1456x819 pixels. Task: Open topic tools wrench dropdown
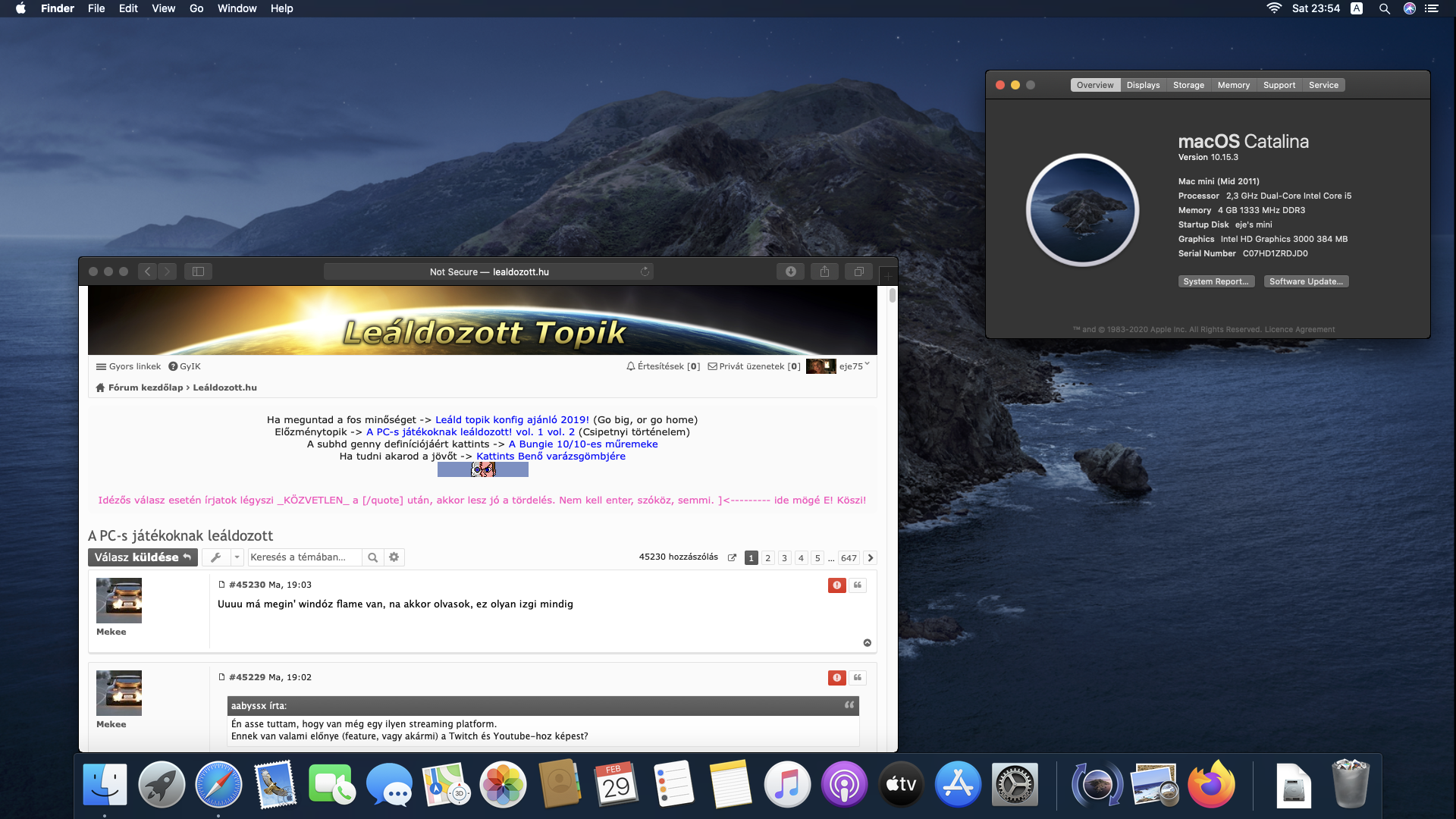[x=222, y=557]
